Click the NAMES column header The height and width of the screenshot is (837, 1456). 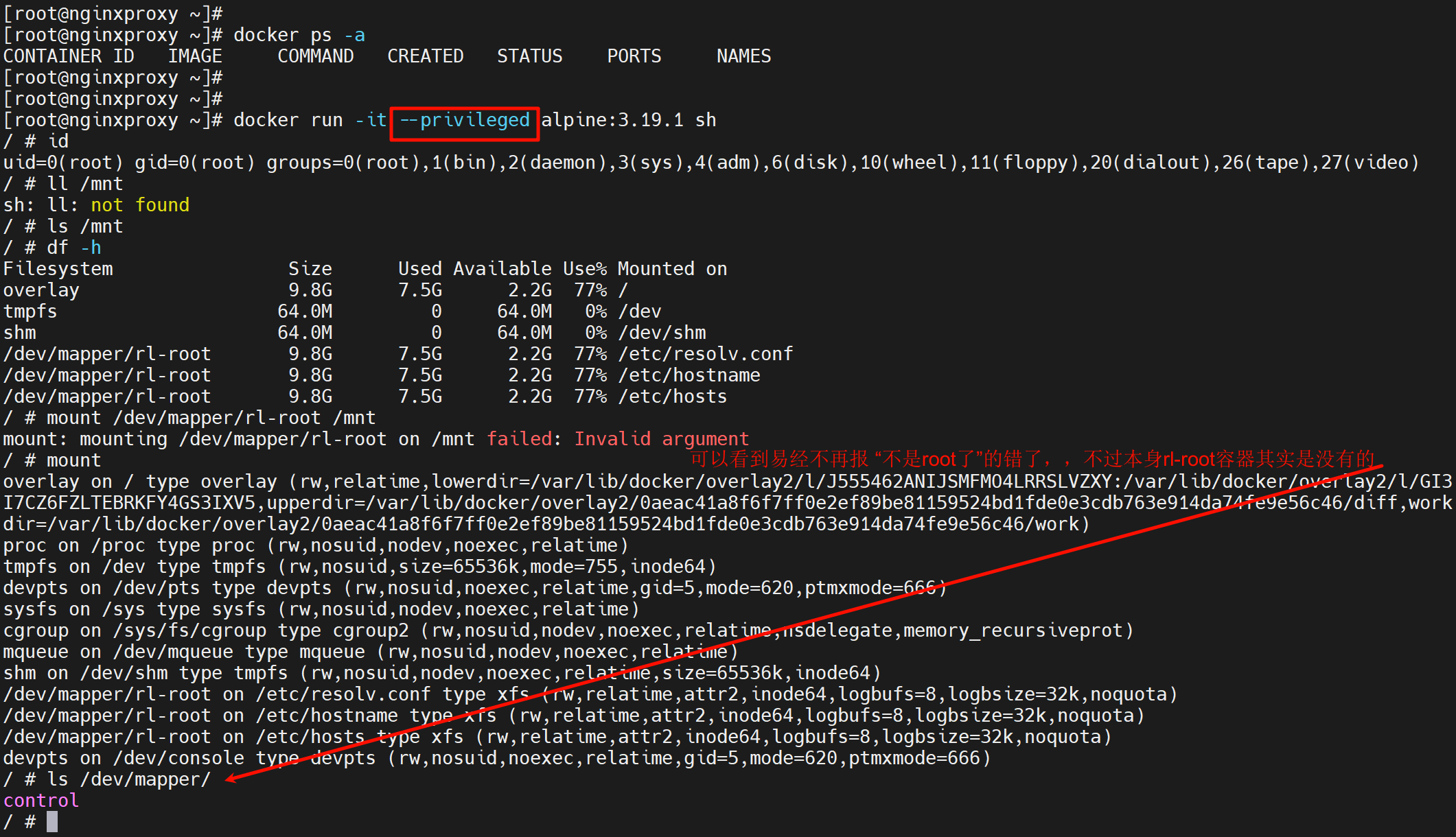click(743, 56)
